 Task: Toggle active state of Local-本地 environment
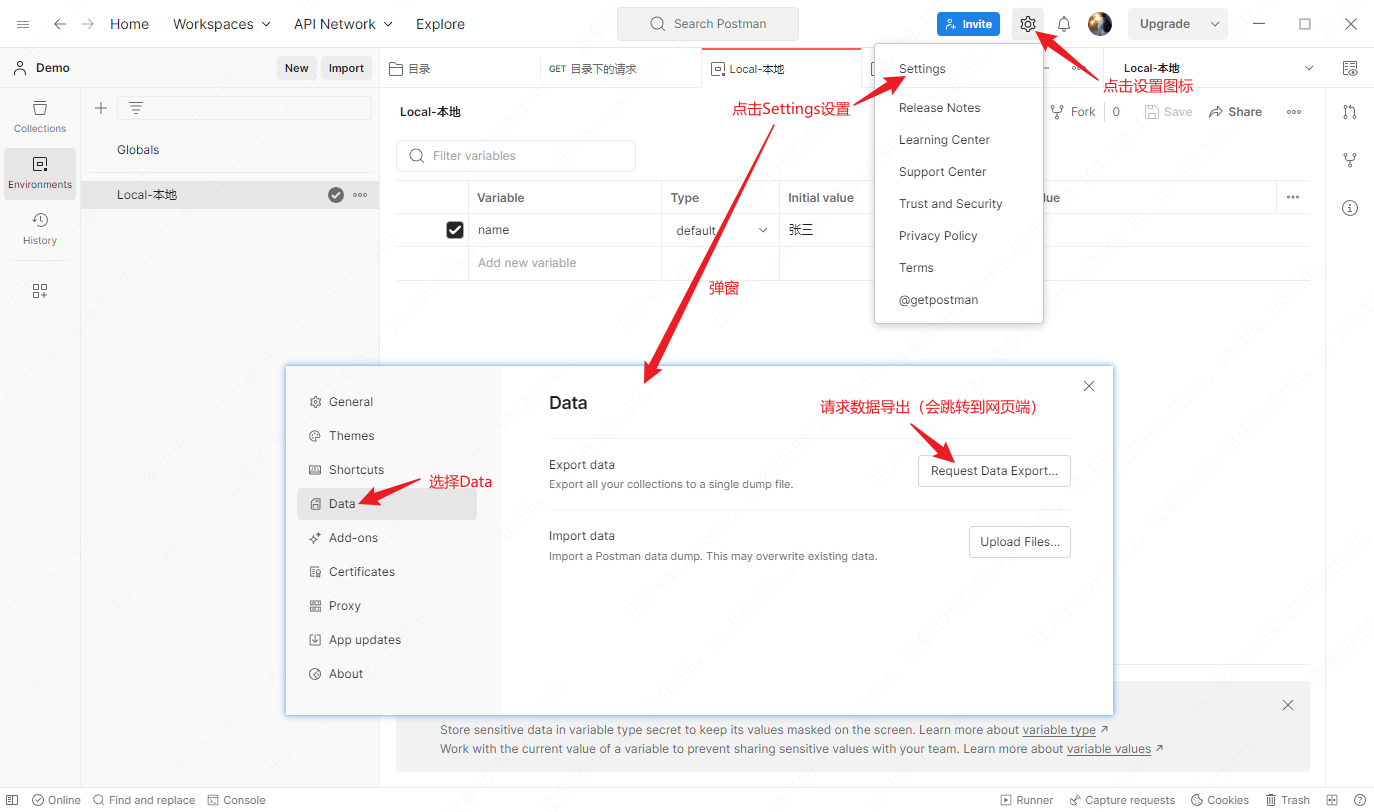pyautogui.click(x=336, y=195)
